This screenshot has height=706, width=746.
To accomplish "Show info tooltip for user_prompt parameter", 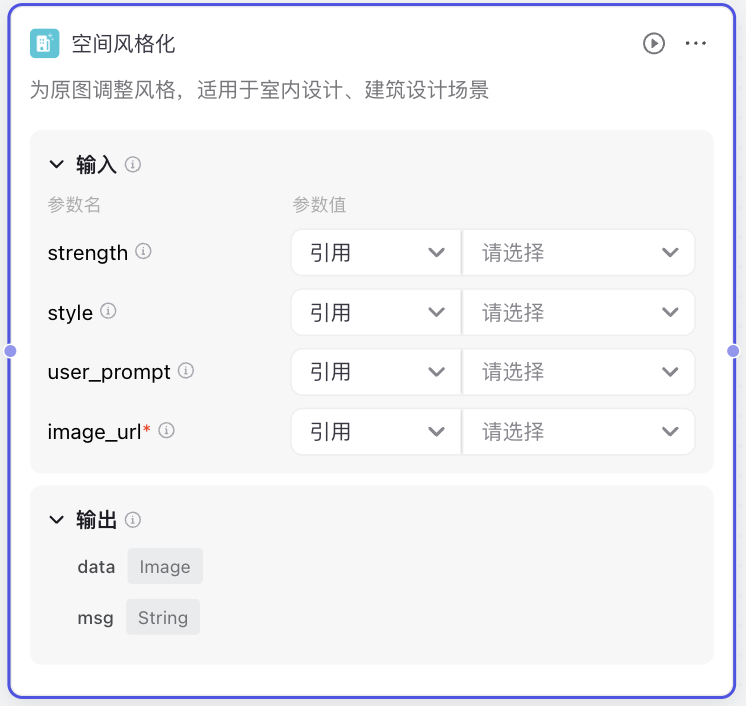I will pos(186,371).
